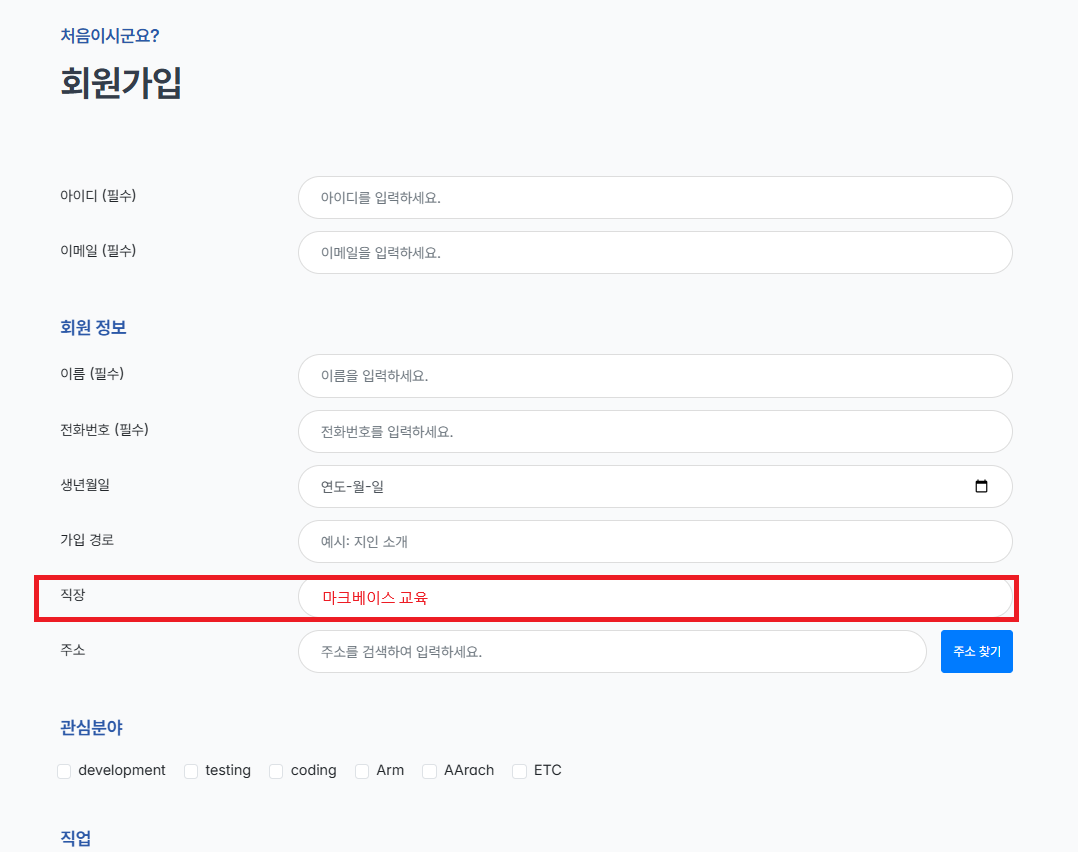
Task: Select the 연도 segment of birthdate
Action: pyautogui.click(x=333, y=487)
